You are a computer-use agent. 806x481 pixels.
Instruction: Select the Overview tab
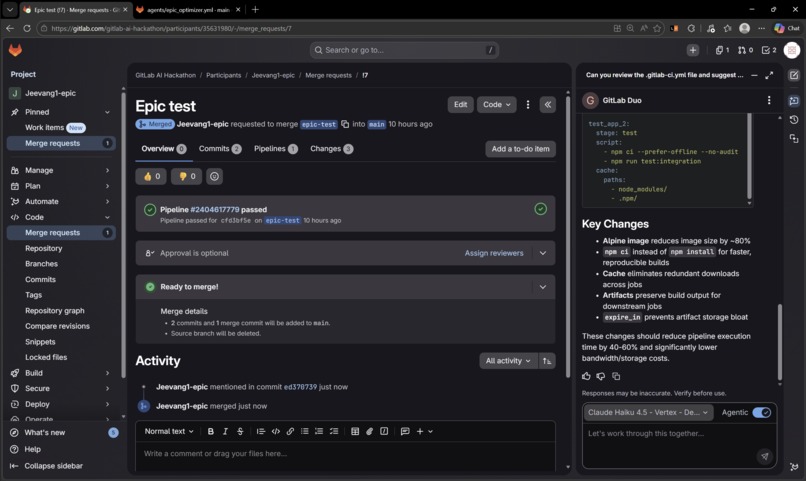coord(163,149)
